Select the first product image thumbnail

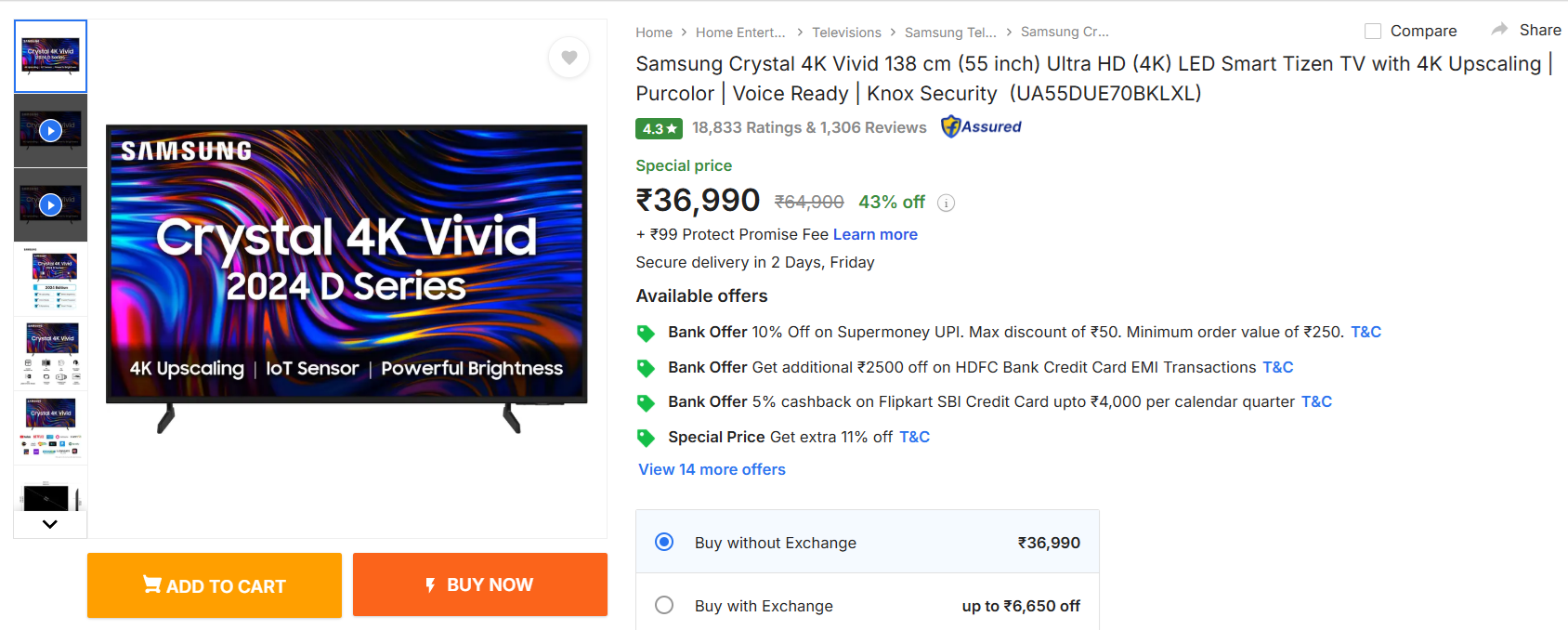(x=51, y=56)
